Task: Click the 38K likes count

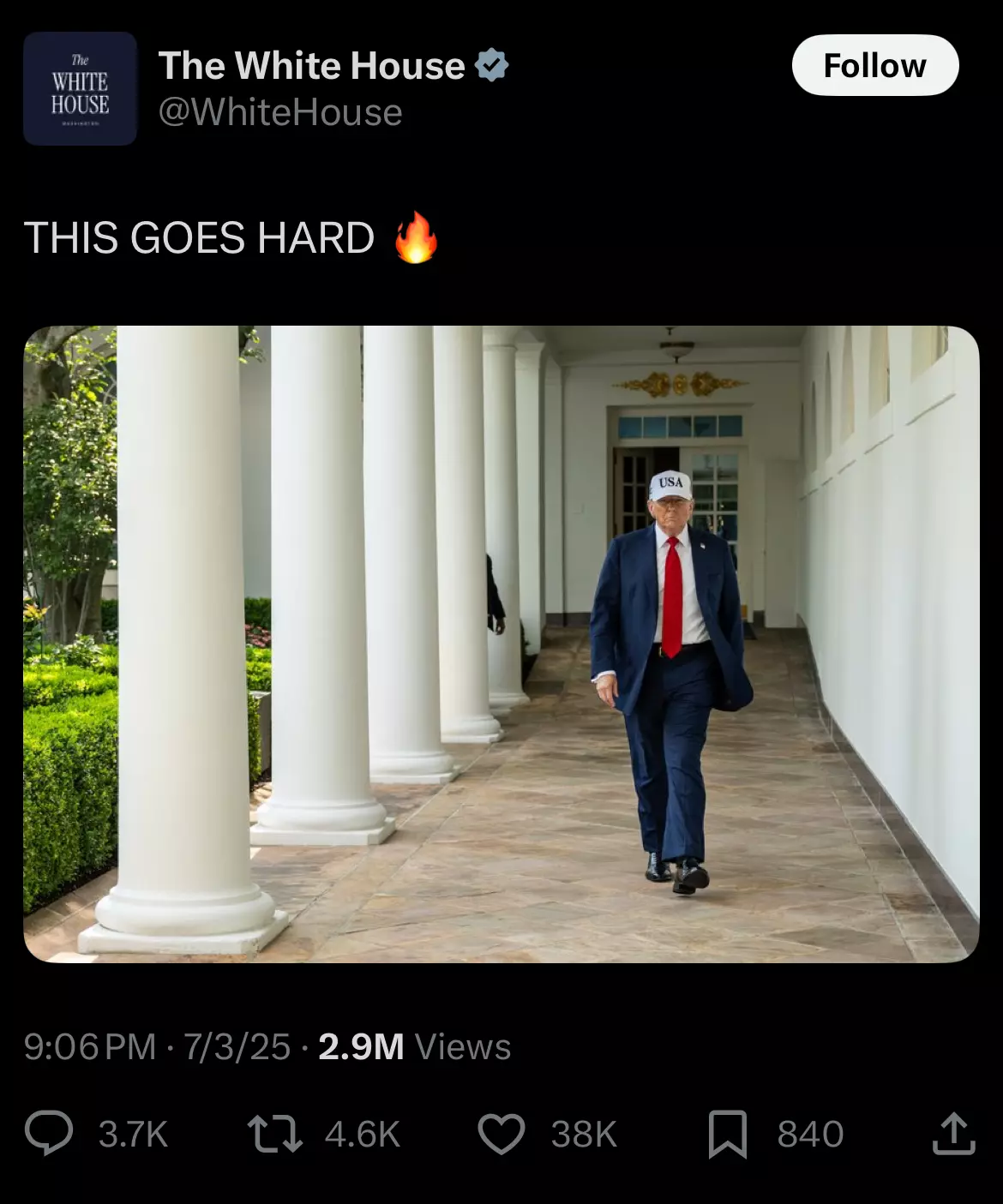Action: (584, 1134)
